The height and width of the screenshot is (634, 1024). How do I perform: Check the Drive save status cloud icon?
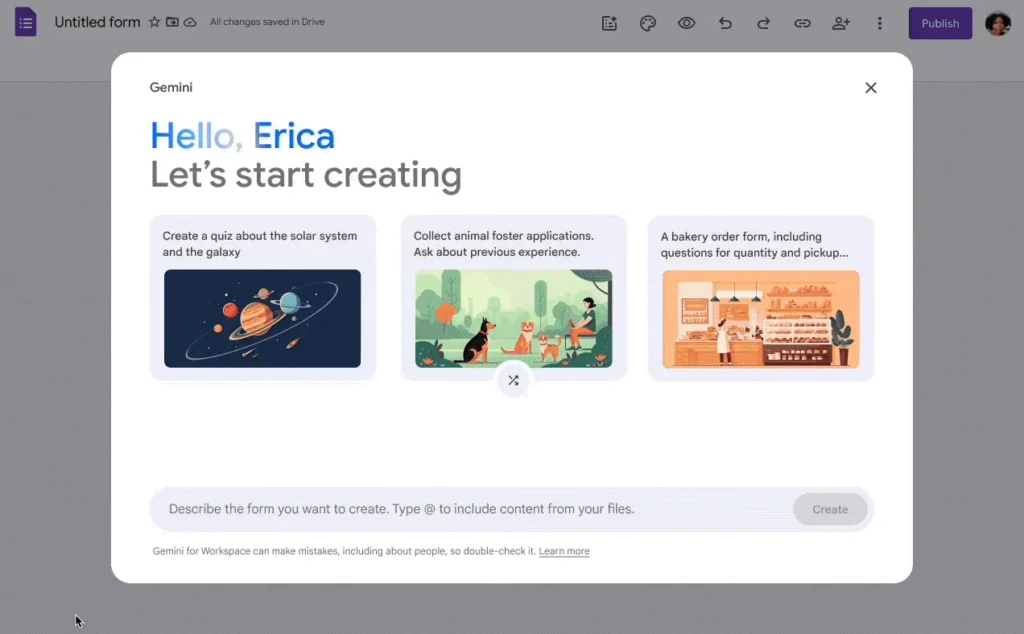point(192,21)
